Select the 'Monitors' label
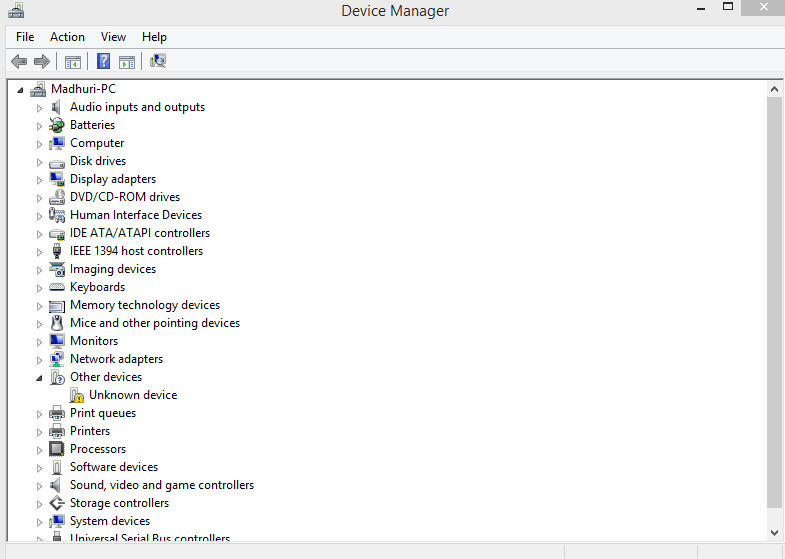This screenshot has height=559, width=785. tap(94, 341)
